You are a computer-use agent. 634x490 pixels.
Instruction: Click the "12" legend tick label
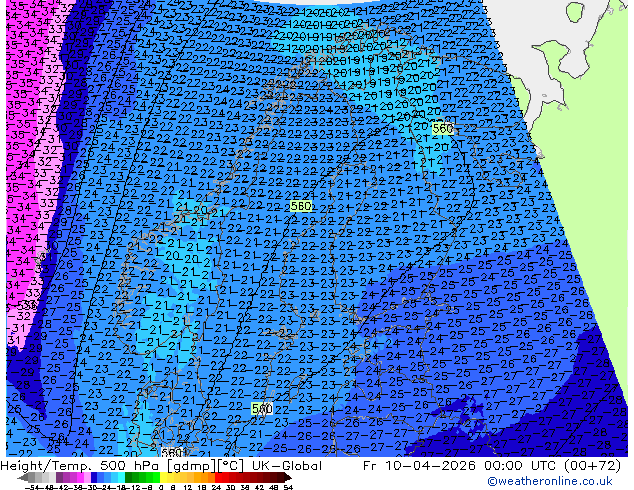(x=187, y=487)
